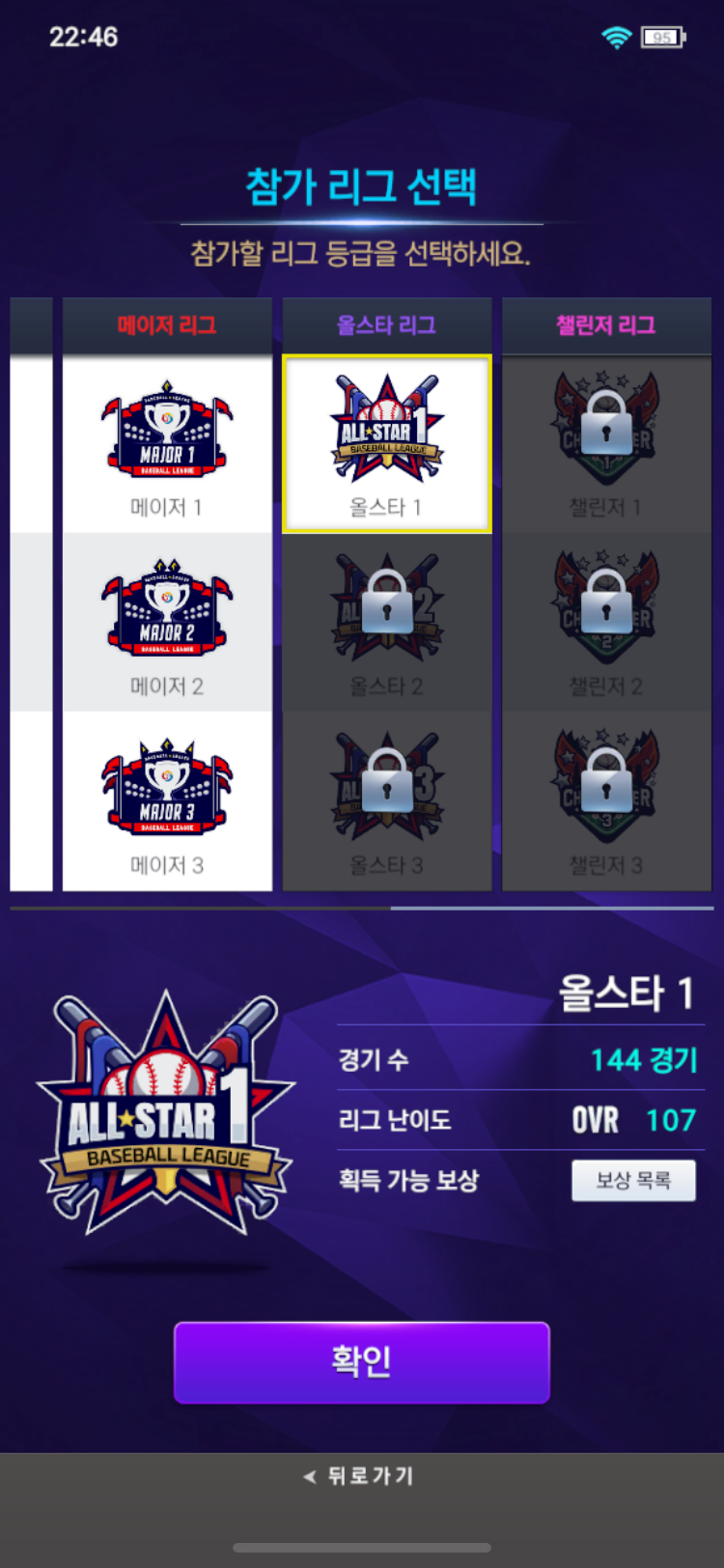Select the All-Star 1 league logo
The width and height of the screenshot is (724, 1568).
387,429
